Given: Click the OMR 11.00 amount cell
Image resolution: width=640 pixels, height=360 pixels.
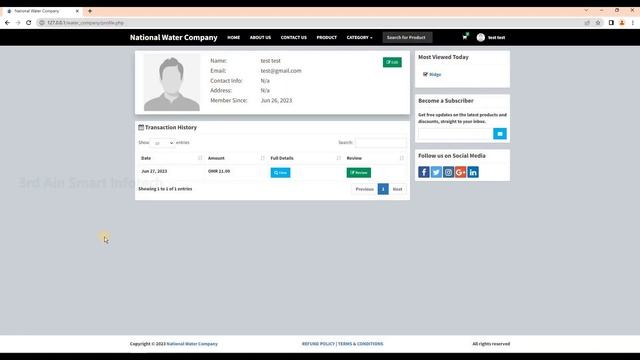Looking at the screenshot, I should 219,171.
